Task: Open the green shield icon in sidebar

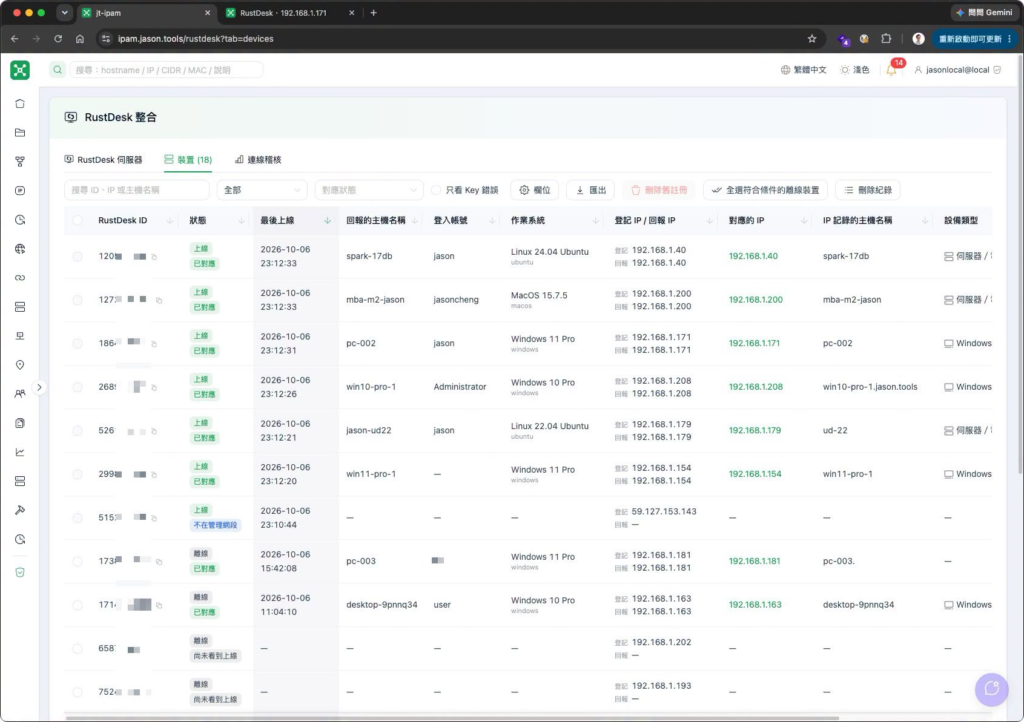Action: pos(20,572)
